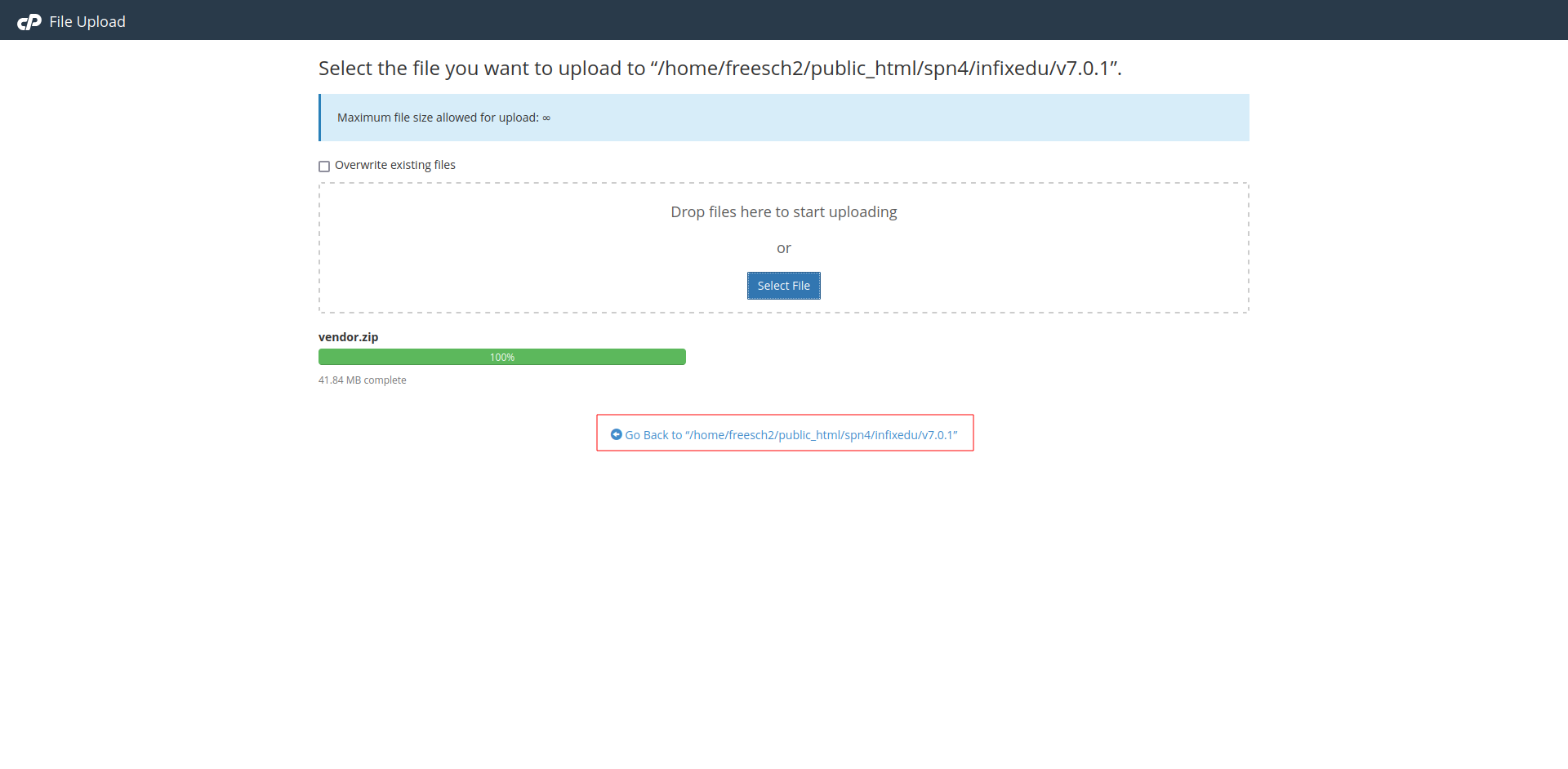Click the "or" text in drop zone
The width and height of the screenshot is (1568, 769).
pyautogui.click(x=783, y=248)
